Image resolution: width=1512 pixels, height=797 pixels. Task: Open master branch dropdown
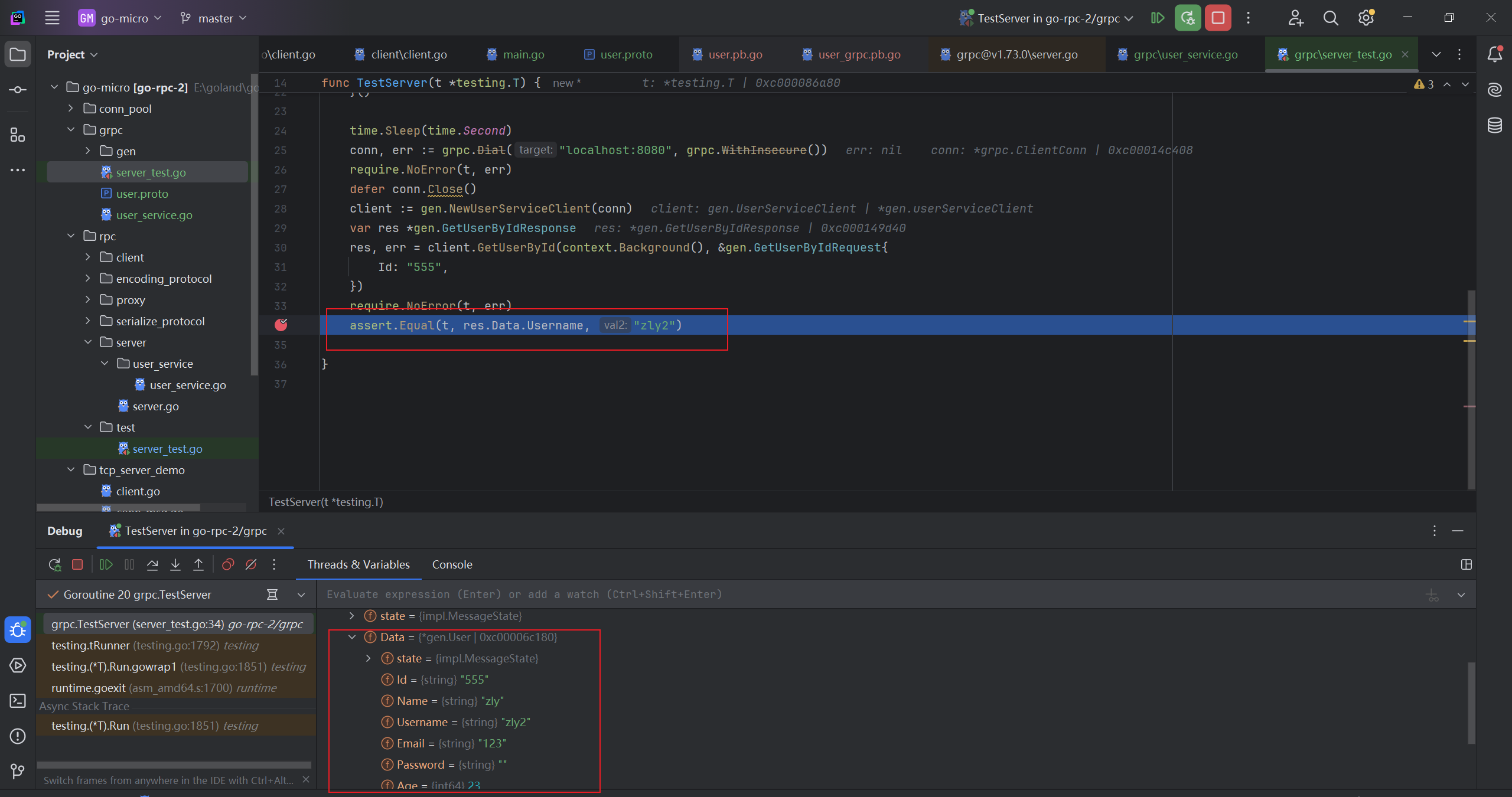[213, 18]
